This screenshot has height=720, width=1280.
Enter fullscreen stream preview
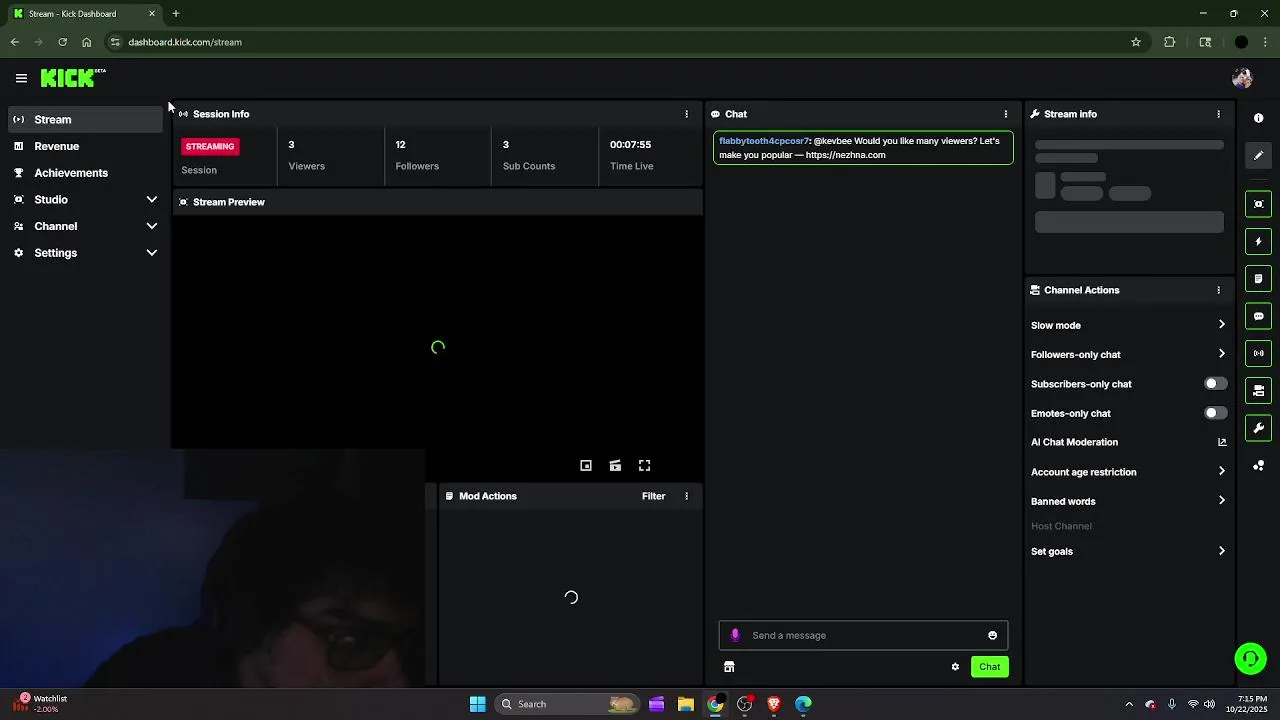tap(645, 465)
